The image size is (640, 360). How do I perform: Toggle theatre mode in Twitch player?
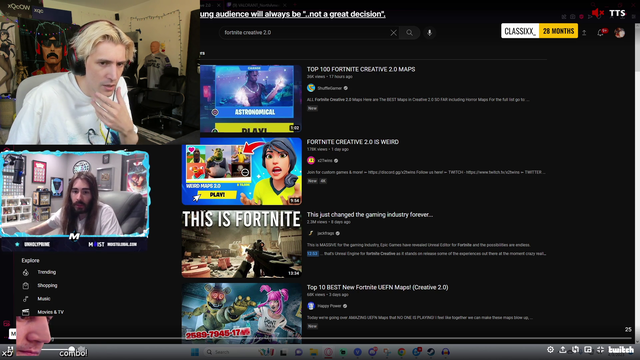(x=588, y=350)
